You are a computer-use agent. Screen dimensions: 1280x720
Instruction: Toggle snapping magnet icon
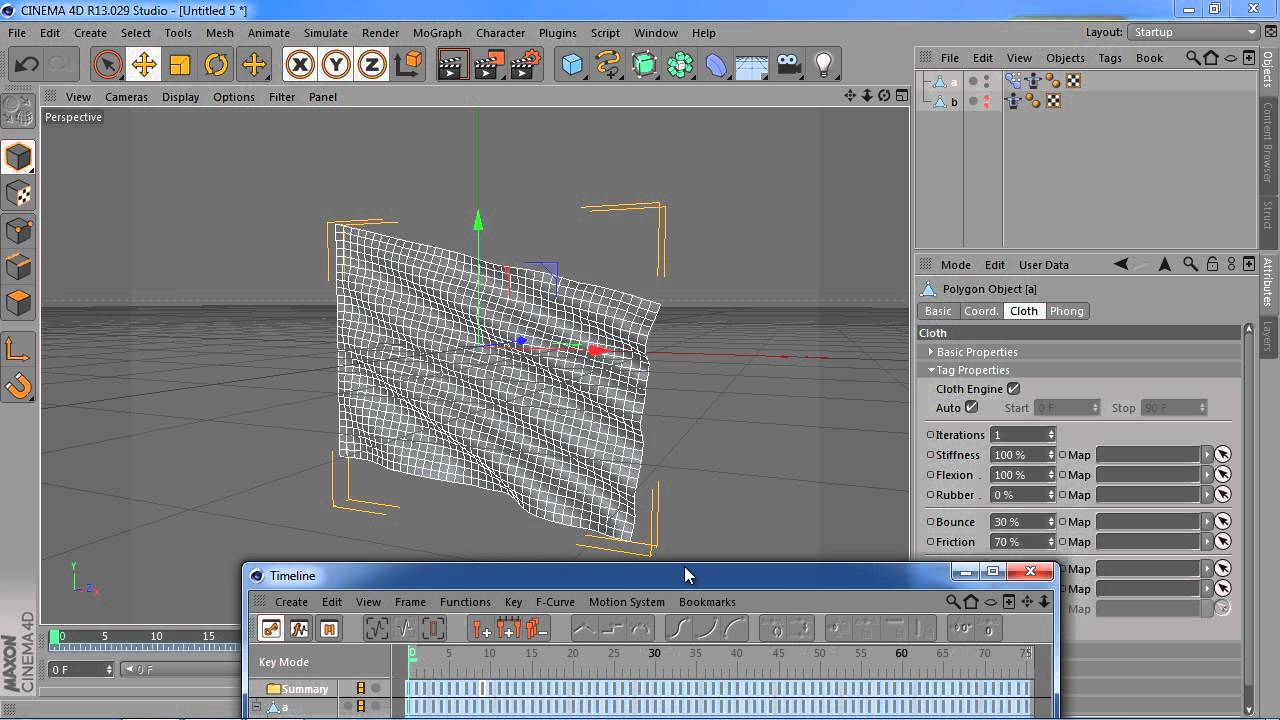pos(19,385)
